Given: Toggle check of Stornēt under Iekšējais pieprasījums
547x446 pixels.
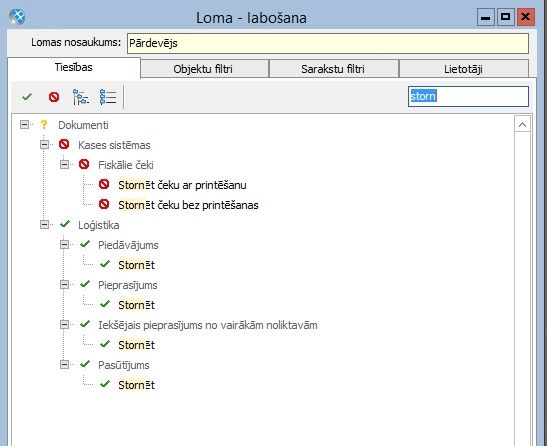Looking at the screenshot, I should [105, 344].
